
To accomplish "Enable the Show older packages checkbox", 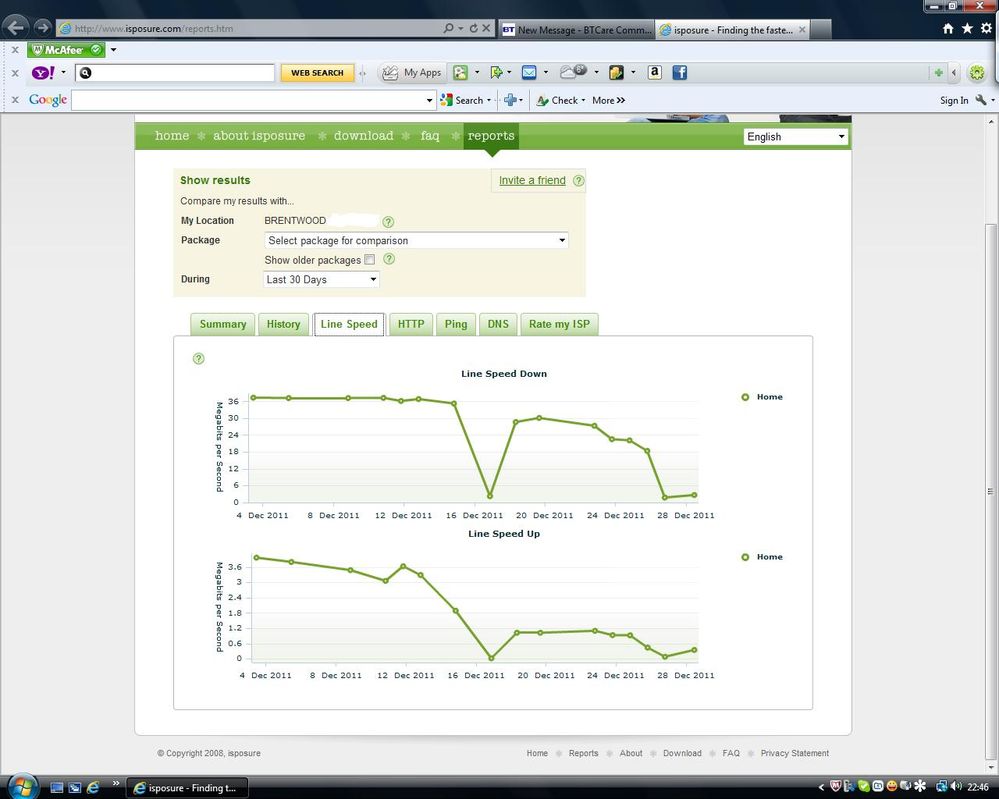I will coord(370,260).
